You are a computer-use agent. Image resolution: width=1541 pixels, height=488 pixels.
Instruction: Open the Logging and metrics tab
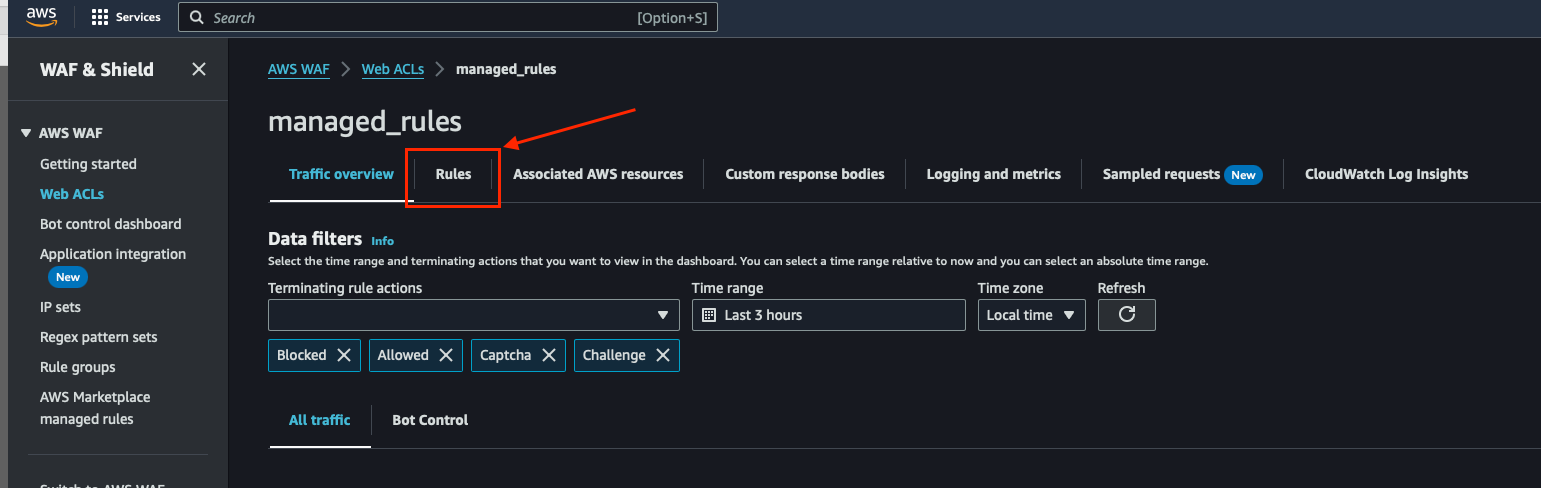coord(994,174)
